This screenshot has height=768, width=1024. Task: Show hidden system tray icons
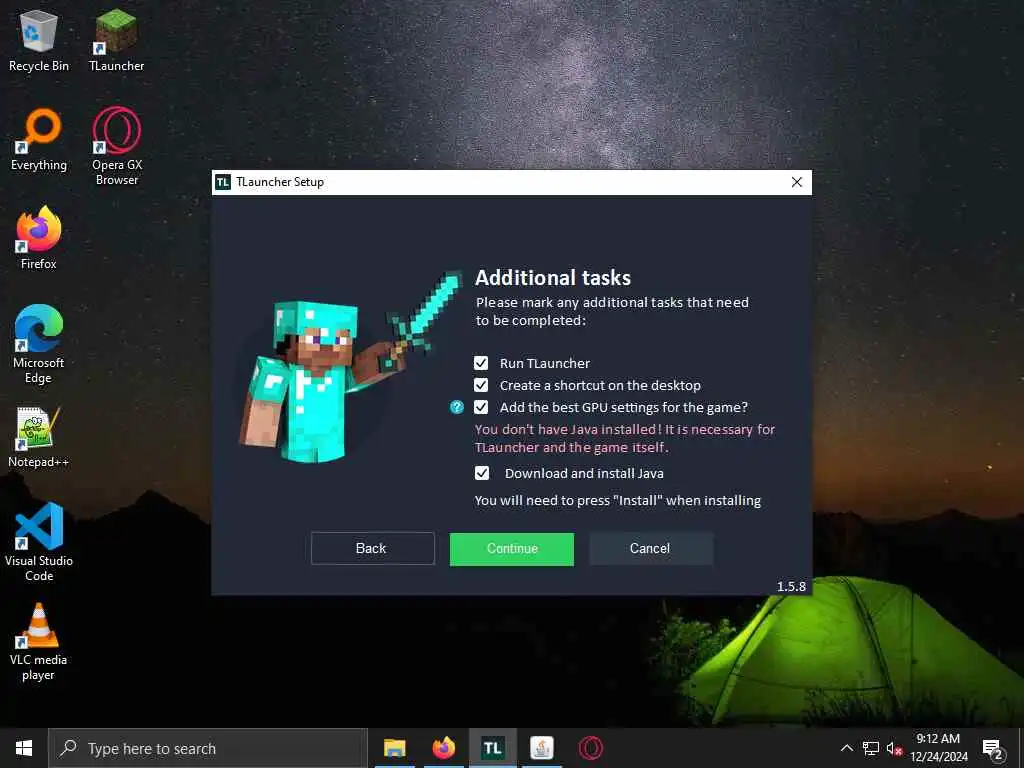[846, 748]
